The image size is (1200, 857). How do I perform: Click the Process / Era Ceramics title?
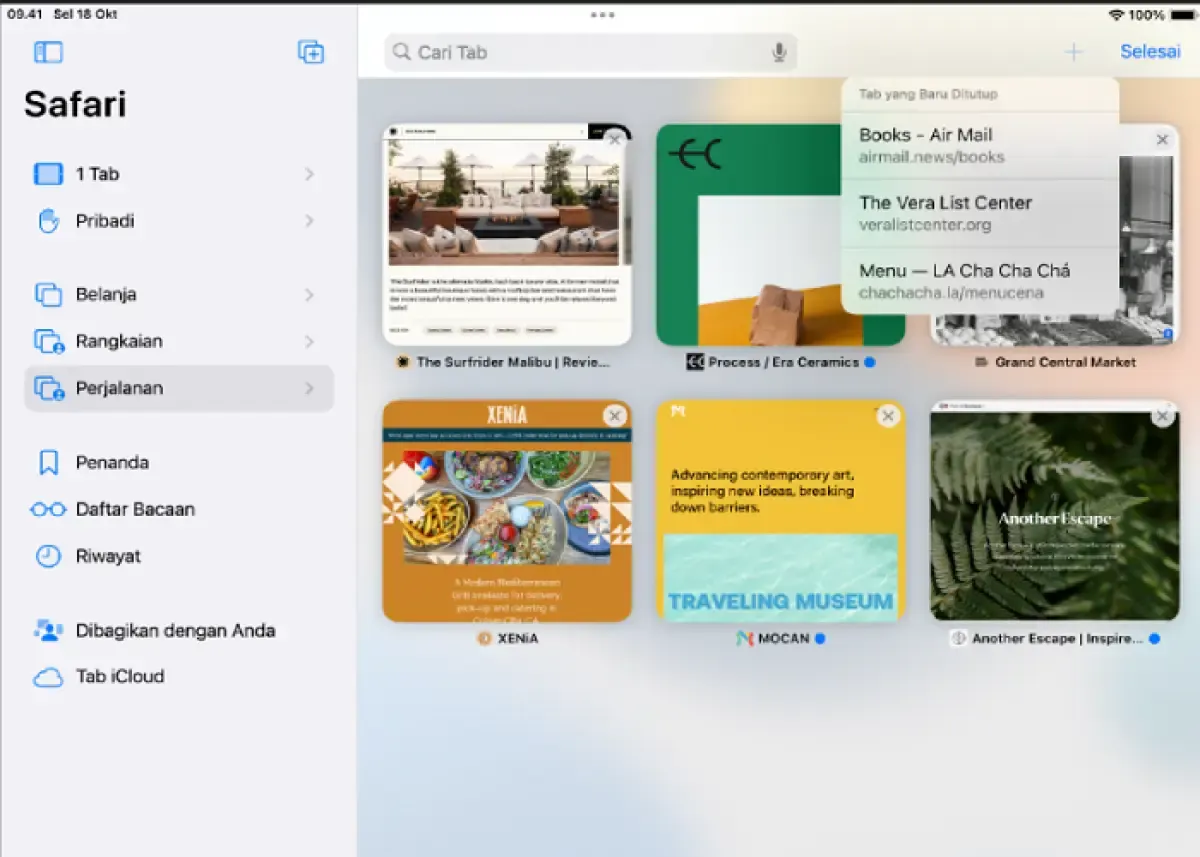784,362
